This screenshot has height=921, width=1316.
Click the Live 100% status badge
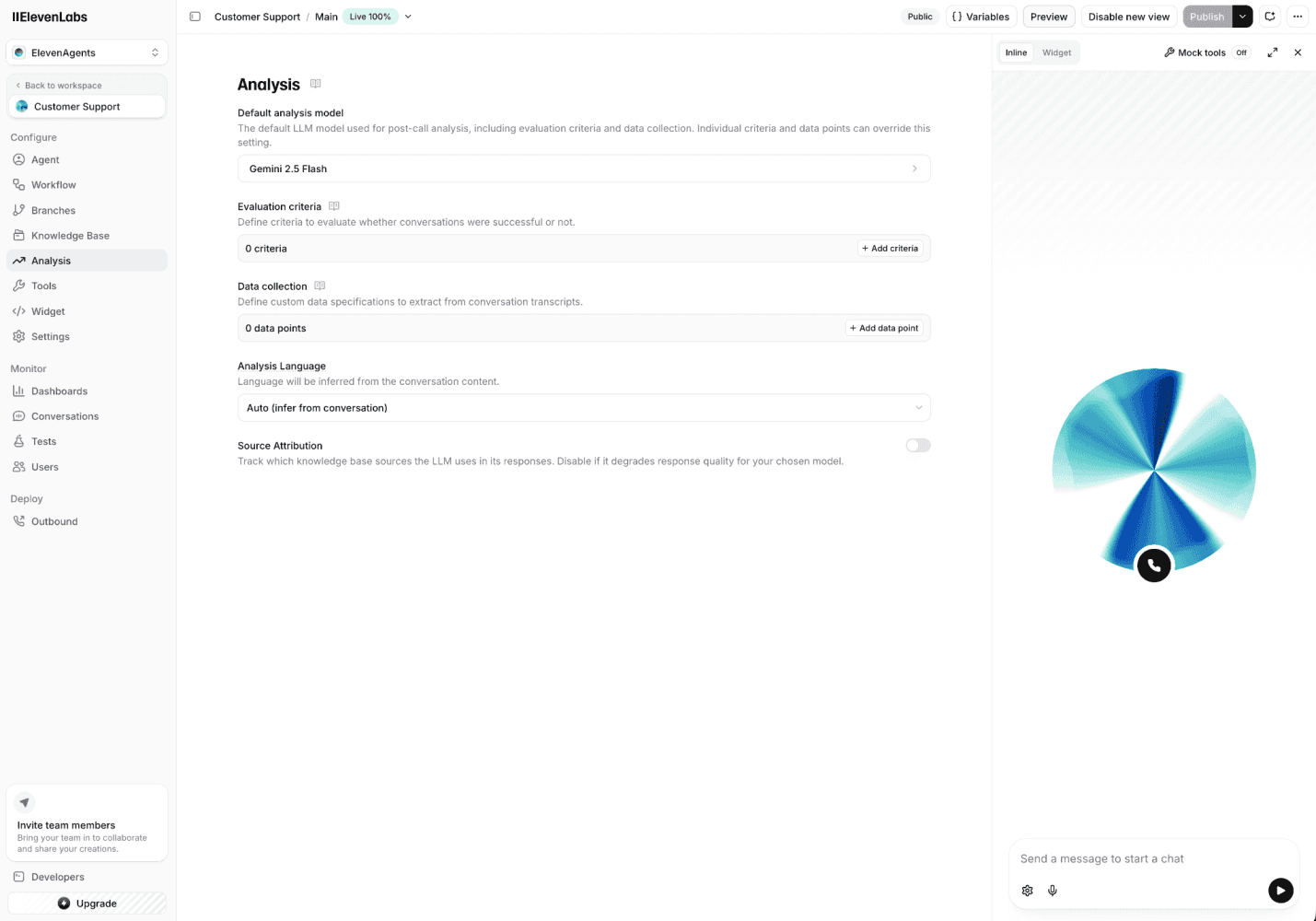coord(370,17)
